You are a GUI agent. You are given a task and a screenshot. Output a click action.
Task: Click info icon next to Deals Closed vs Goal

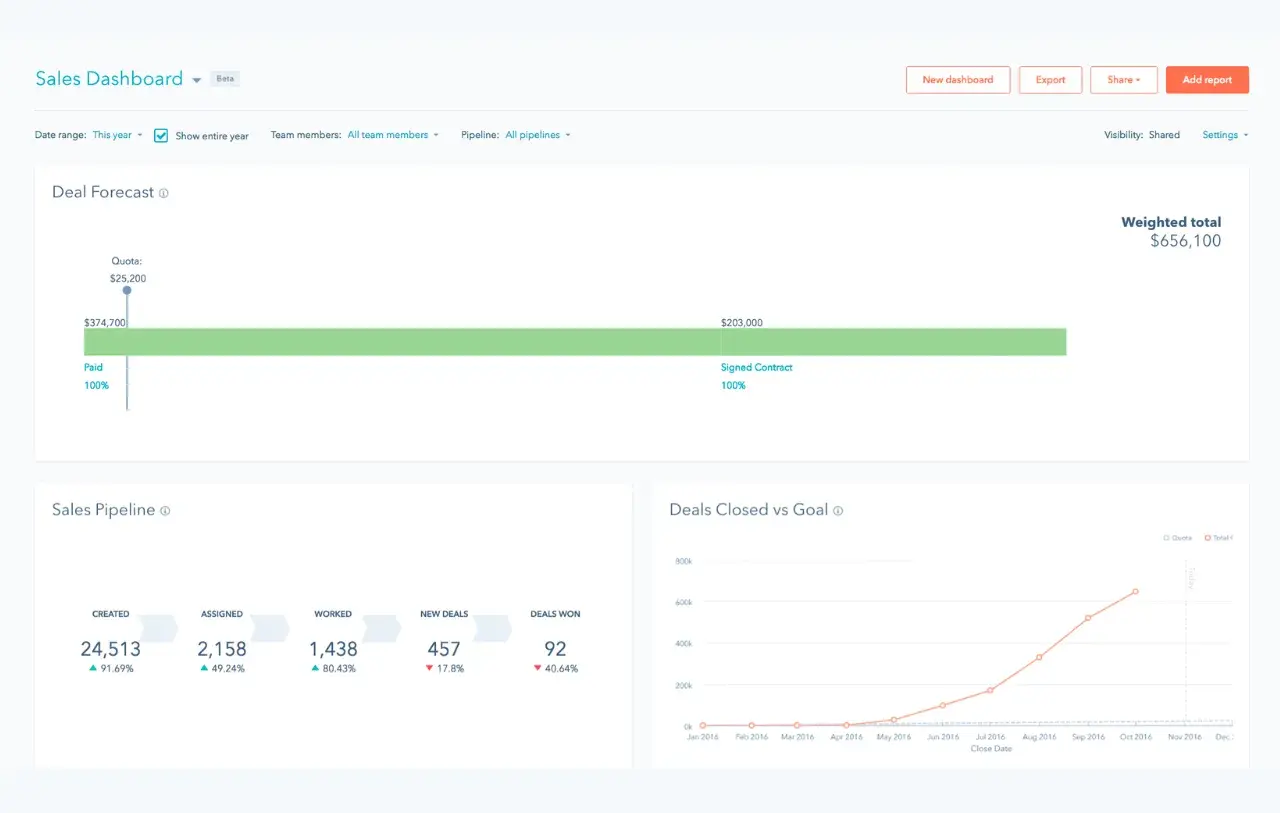(838, 511)
